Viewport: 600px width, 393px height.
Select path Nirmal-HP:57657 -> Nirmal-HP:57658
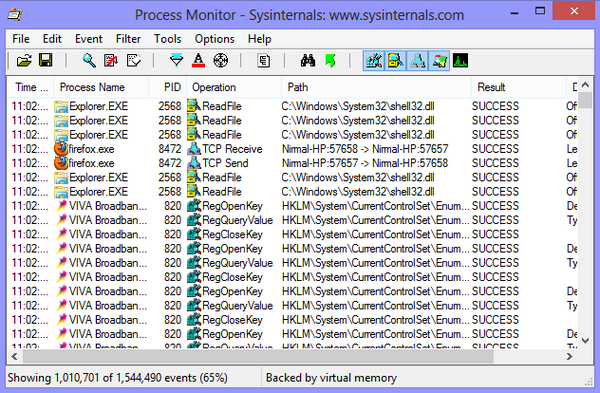pos(365,163)
